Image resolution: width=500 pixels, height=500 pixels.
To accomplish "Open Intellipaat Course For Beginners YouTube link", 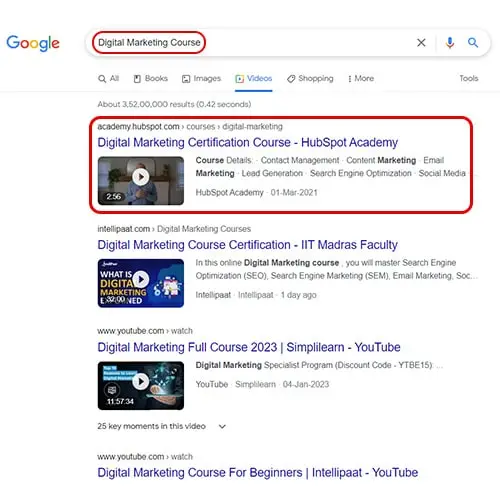I will click(258, 473).
